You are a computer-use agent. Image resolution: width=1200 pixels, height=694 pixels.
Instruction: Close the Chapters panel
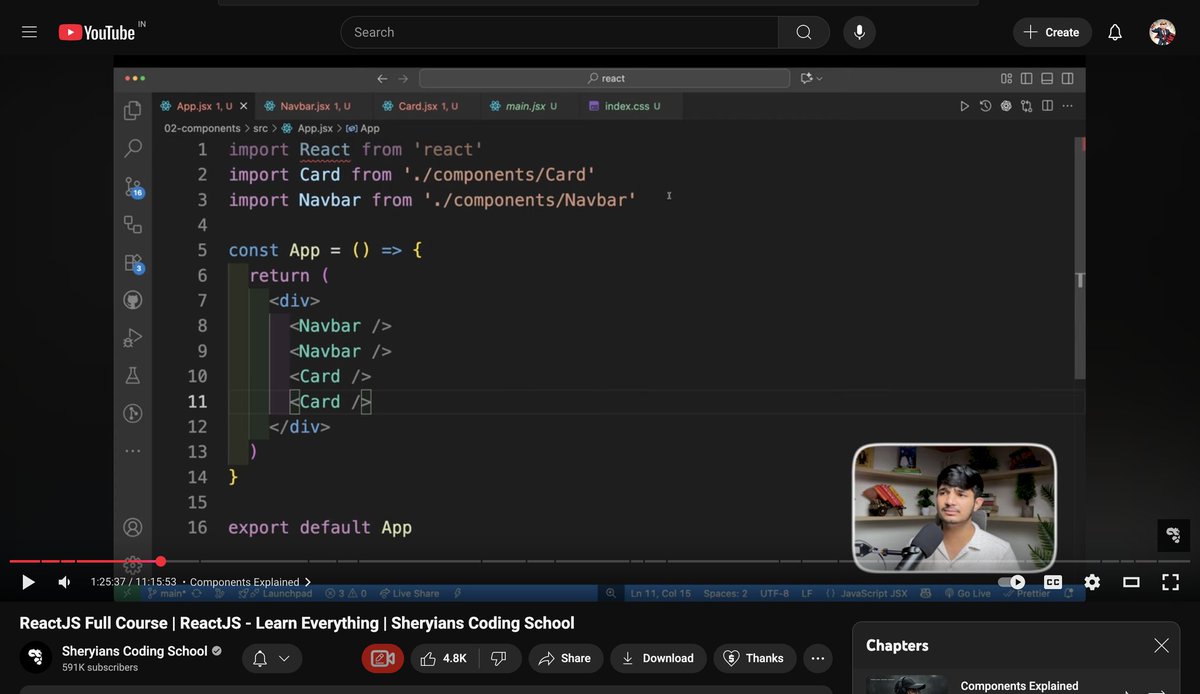pos(1161,646)
